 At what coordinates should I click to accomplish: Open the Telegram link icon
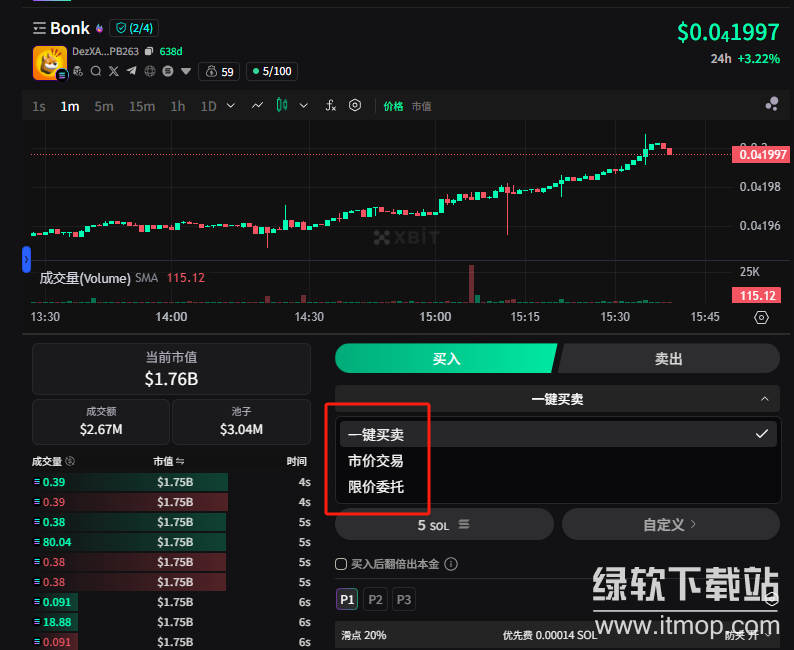[131, 71]
